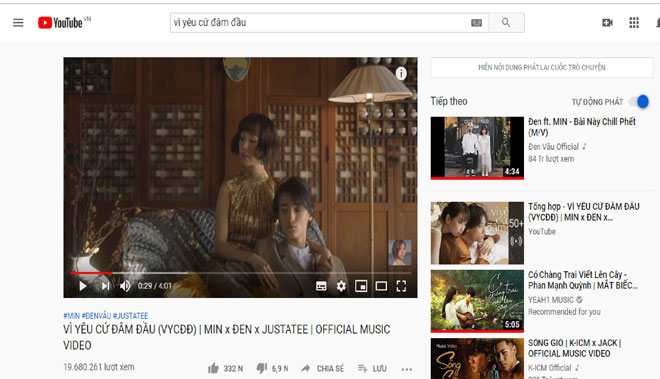Open the YouTube apps grid icon
This screenshot has height=379, width=660.
point(634,22)
